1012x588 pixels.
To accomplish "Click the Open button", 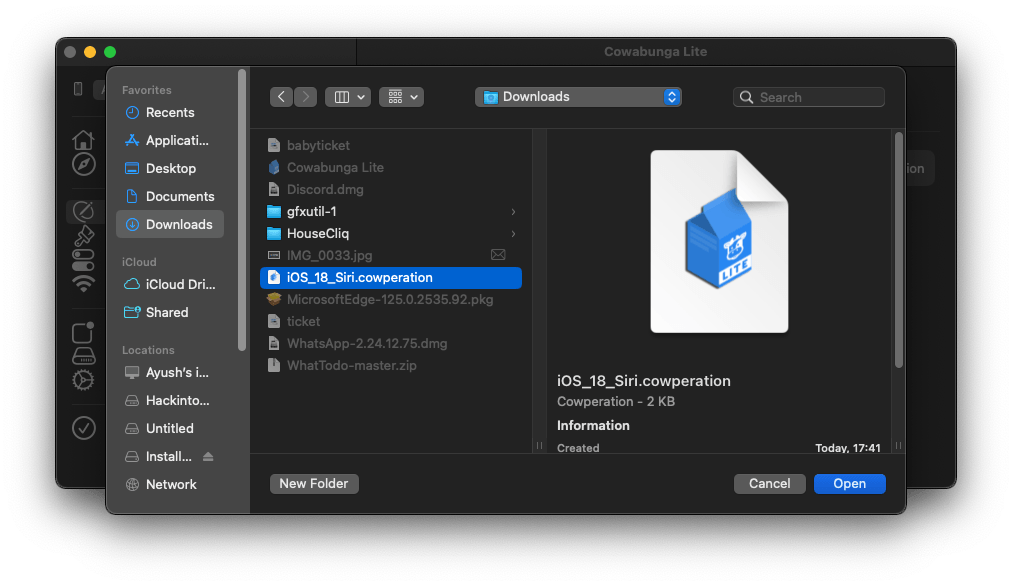I will [x=849, y=483].
